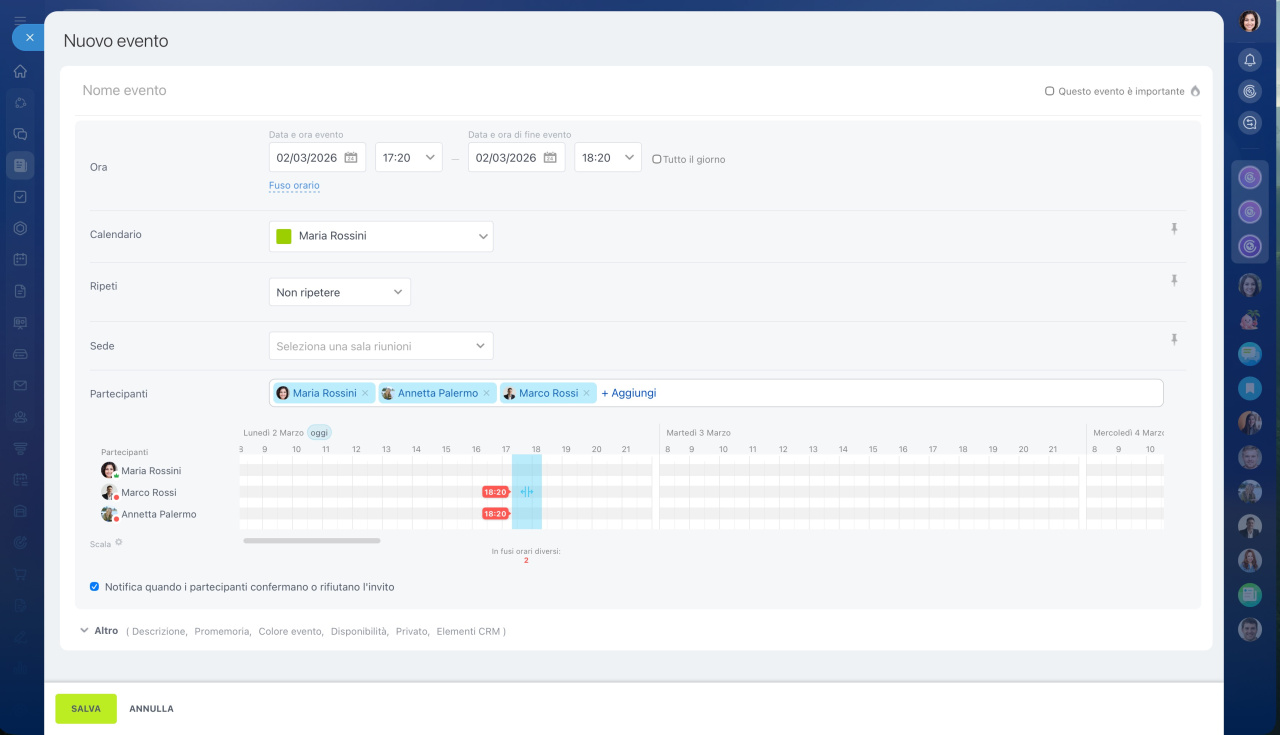The height and width of the screenshot is (735, 1280).
Task: Remove Annetta Palermo from participants
Action: pyautogui.click(x=487, y=394)
